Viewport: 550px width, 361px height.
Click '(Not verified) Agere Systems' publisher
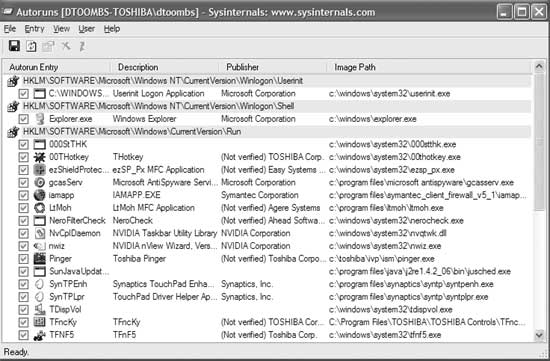click(x=270, y=208)
